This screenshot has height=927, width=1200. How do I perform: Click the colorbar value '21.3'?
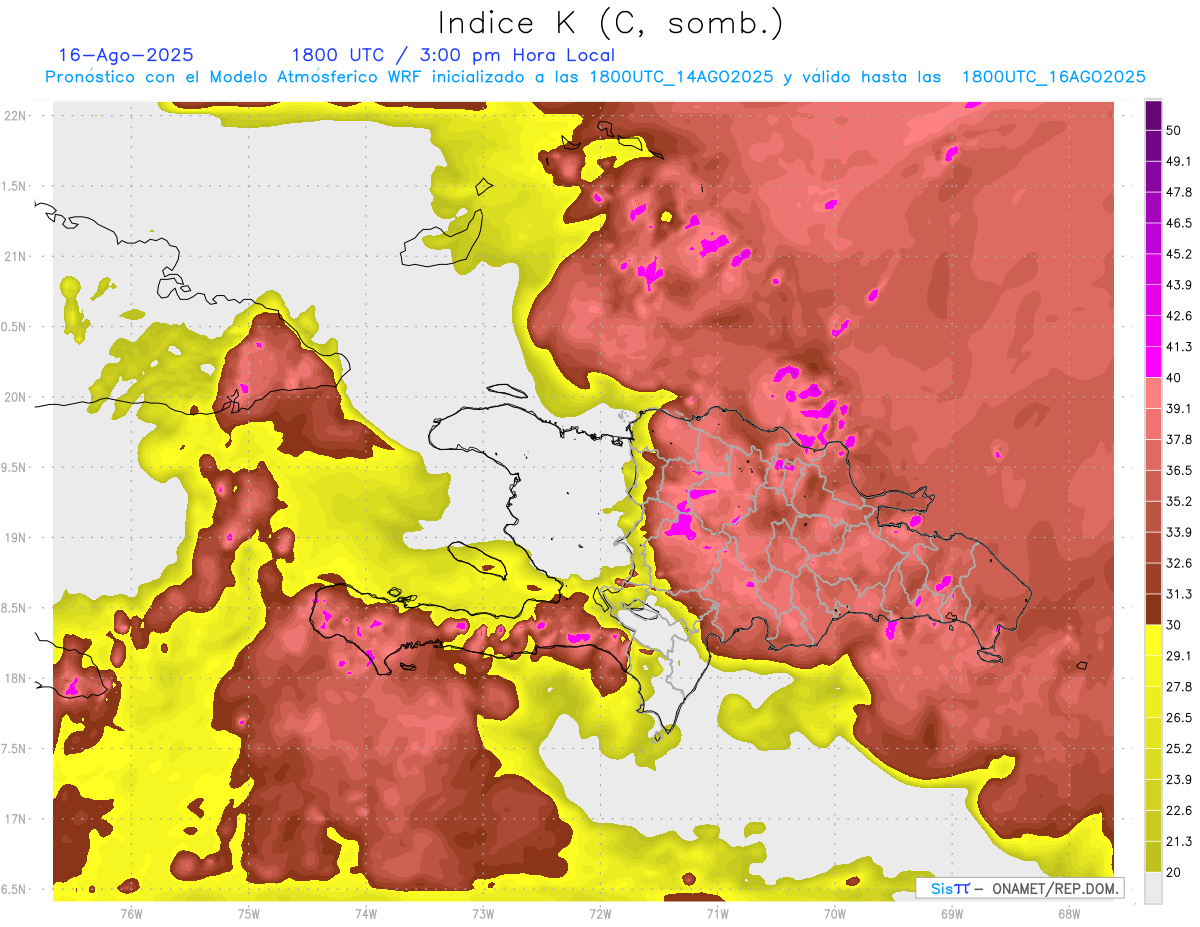tap(1179, 841)
